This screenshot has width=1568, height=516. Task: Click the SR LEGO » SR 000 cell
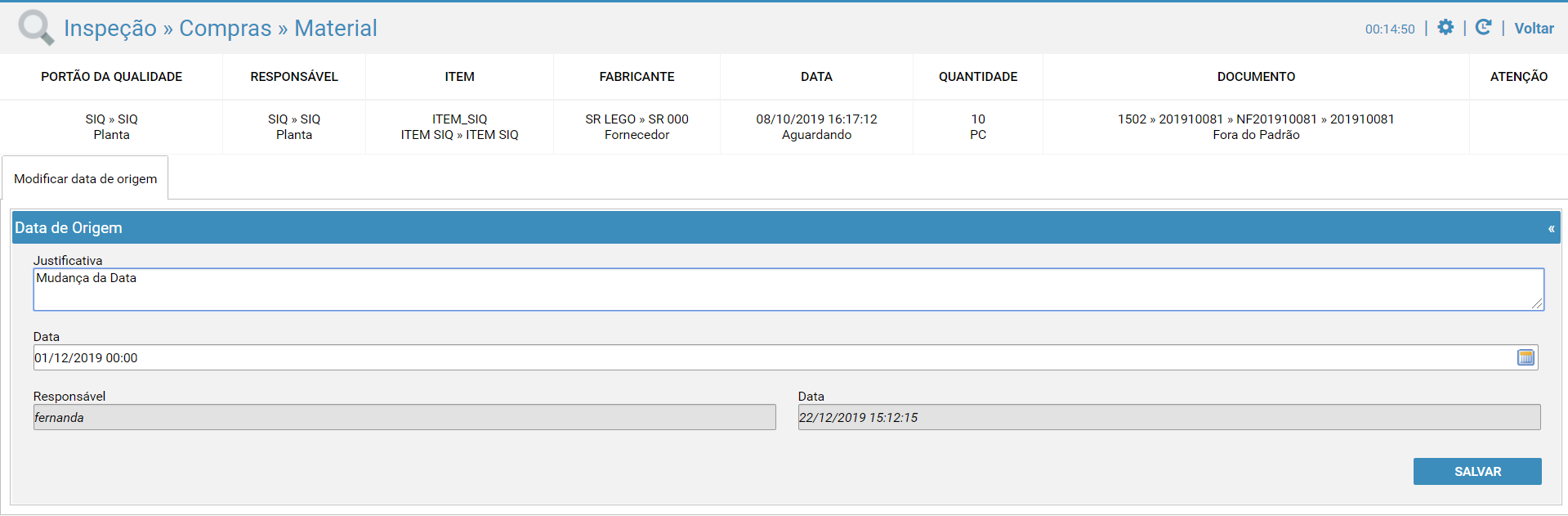(x=637, y=127)
